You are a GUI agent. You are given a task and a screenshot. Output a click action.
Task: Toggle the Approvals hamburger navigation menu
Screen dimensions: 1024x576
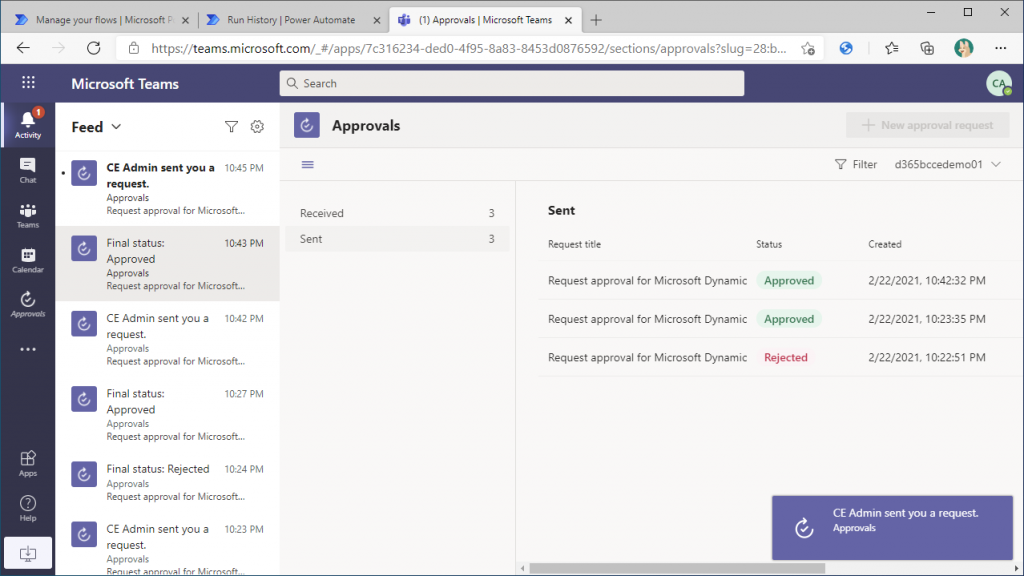(308, 165)
